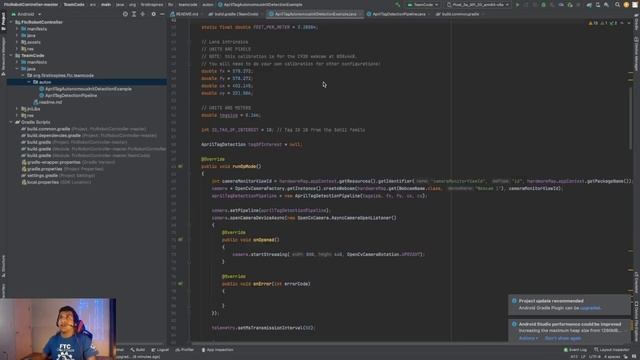
Task: Click the webcam overlay thumbnail
Action: click(58, 329)
